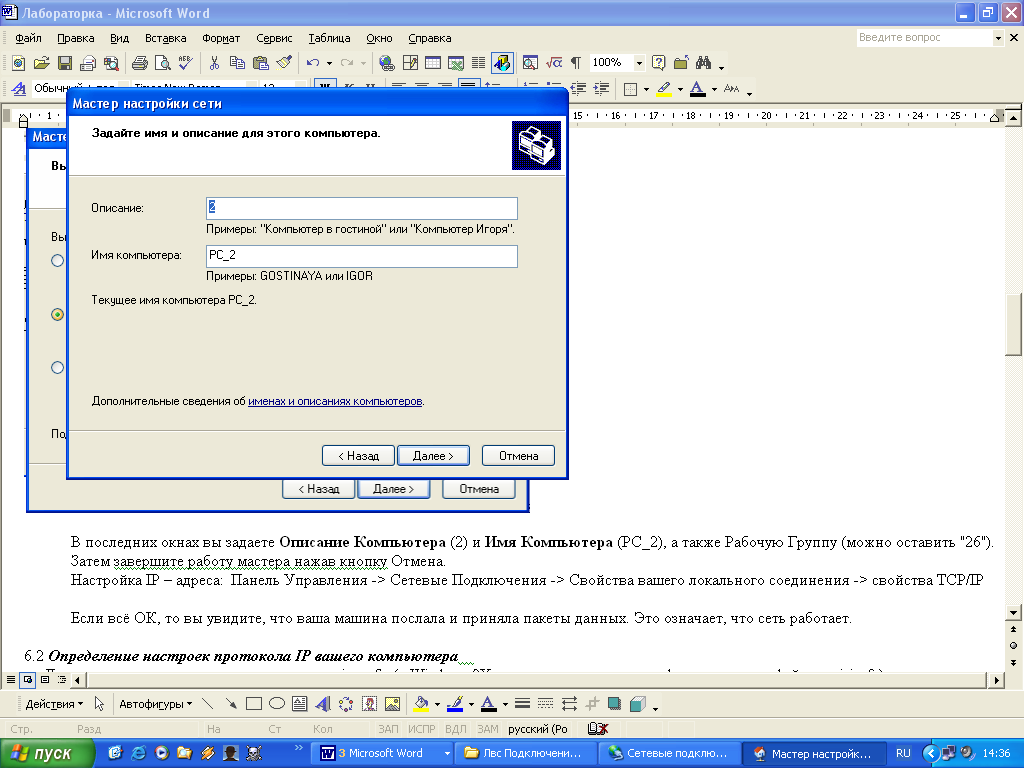Undo the last action with the Undo arrow
The width and height of the screenshot is (1024, 768).
coord(313,63)
